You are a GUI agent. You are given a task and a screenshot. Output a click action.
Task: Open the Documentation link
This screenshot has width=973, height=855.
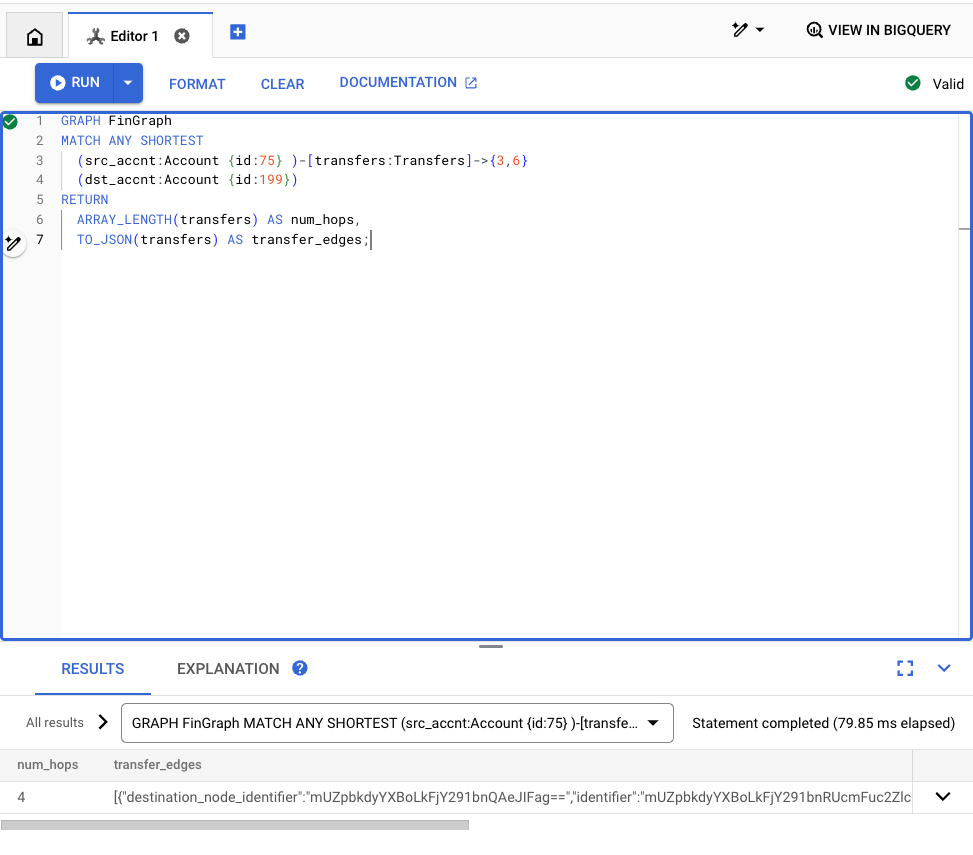click(408, 83)
